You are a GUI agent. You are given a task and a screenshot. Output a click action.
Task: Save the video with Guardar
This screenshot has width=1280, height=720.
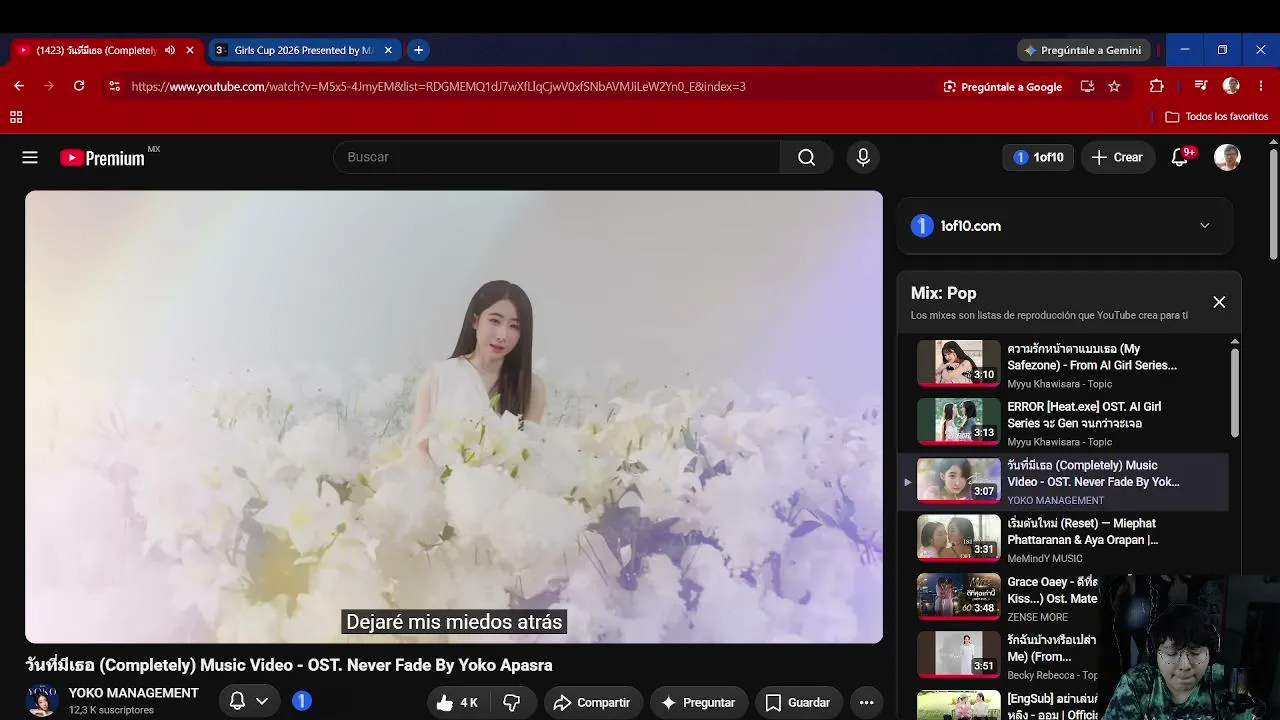pos(798,703)
